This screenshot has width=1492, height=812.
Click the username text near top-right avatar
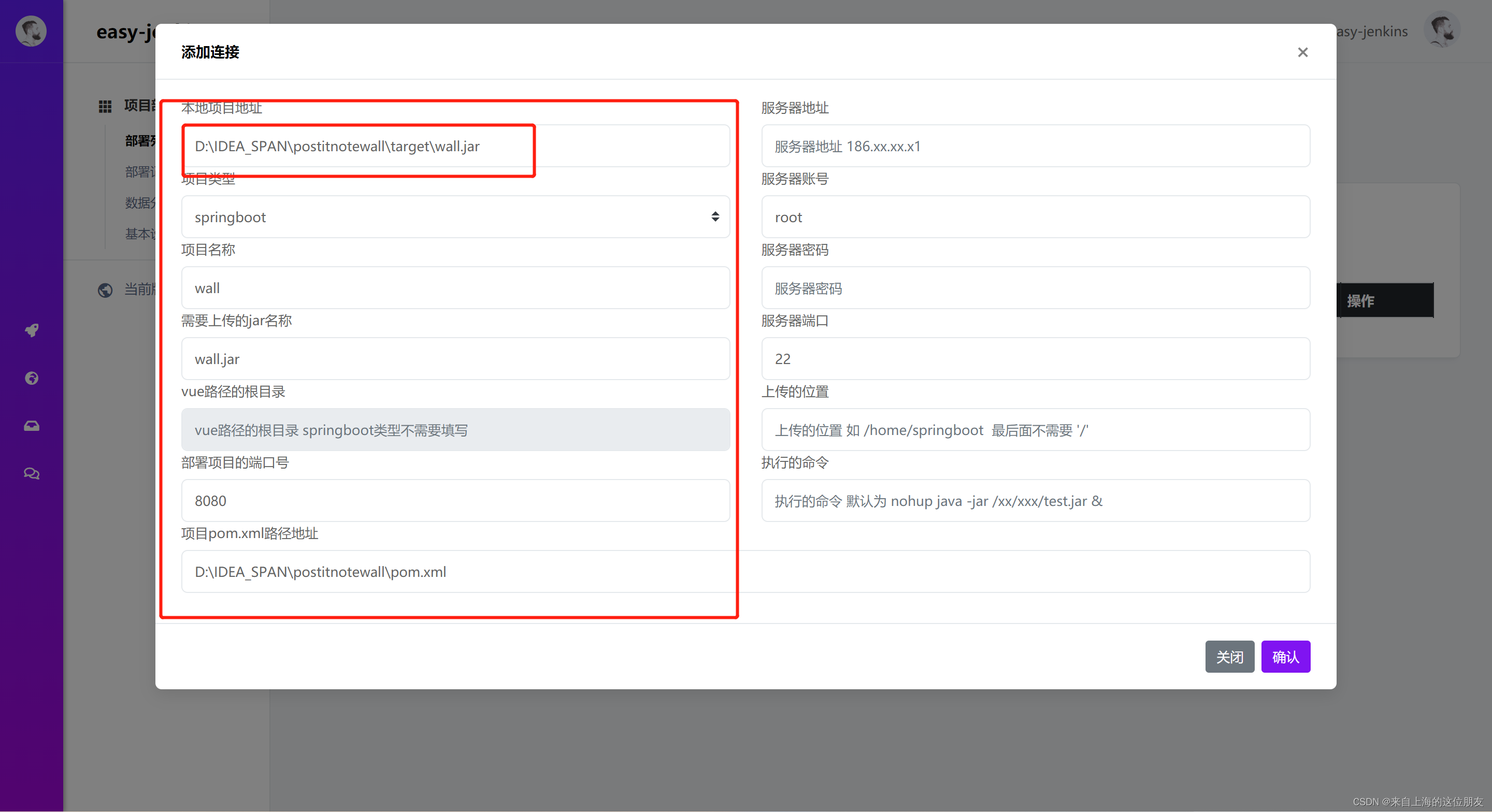[1372, 31]
